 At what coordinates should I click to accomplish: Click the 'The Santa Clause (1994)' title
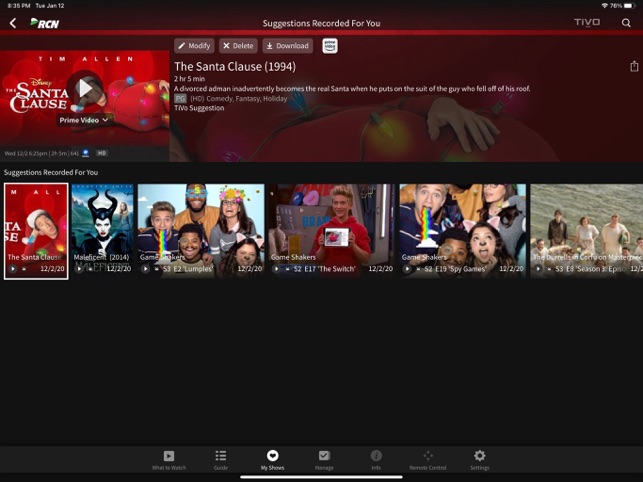(x=235, y=66)
